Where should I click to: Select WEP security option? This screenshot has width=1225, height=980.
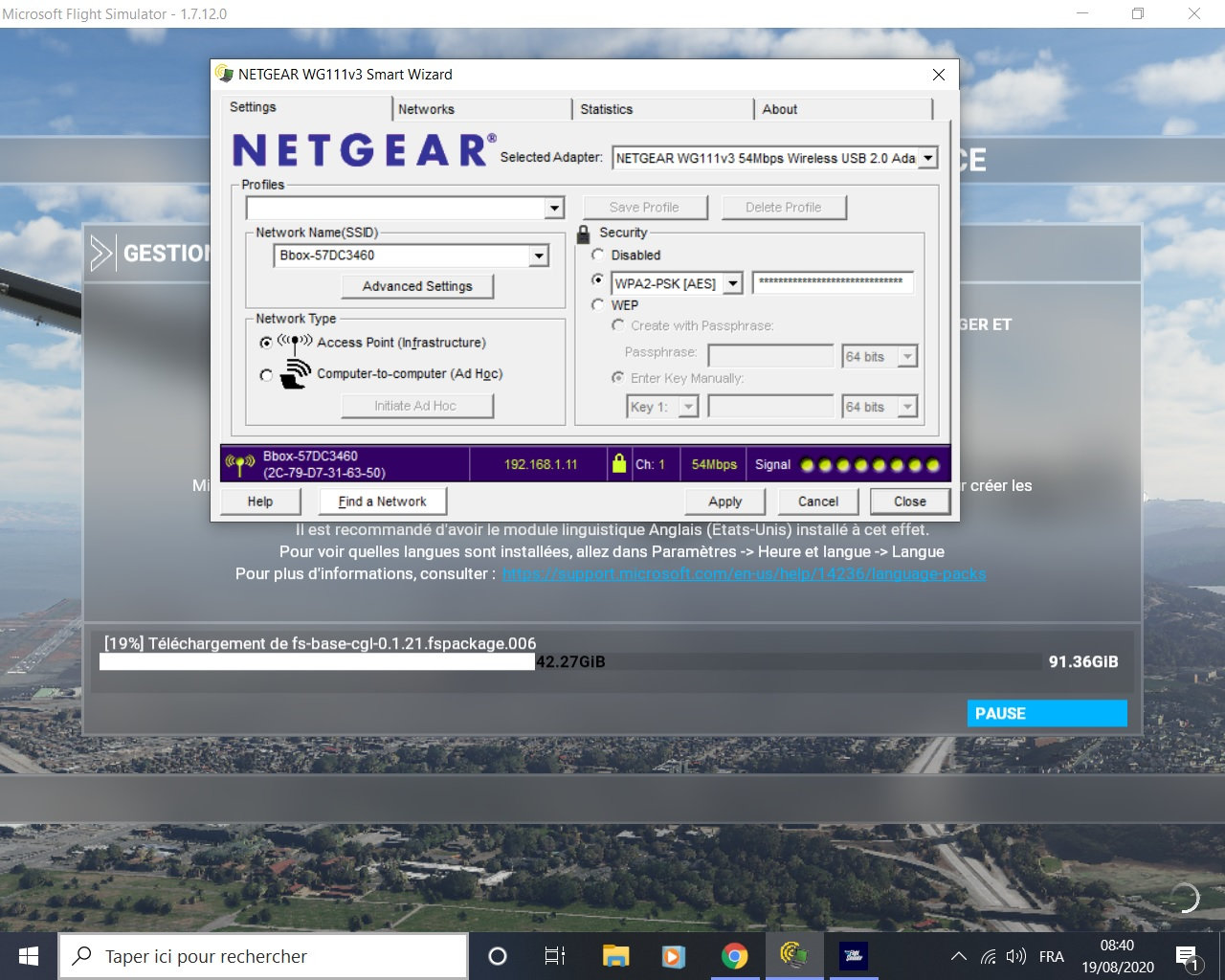tap(598, 304)
